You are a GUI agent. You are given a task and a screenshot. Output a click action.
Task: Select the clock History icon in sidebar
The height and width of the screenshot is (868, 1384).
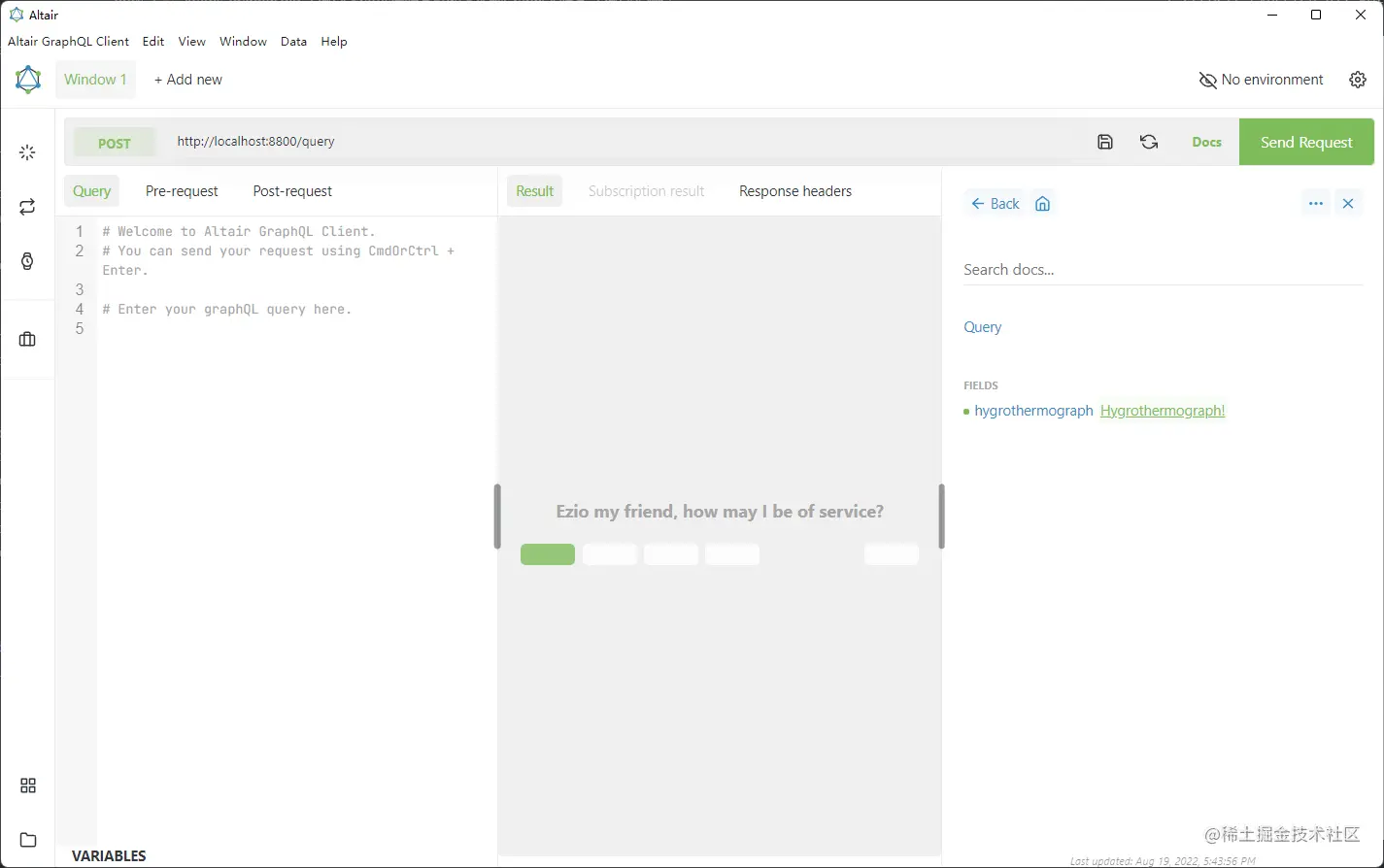27,258
